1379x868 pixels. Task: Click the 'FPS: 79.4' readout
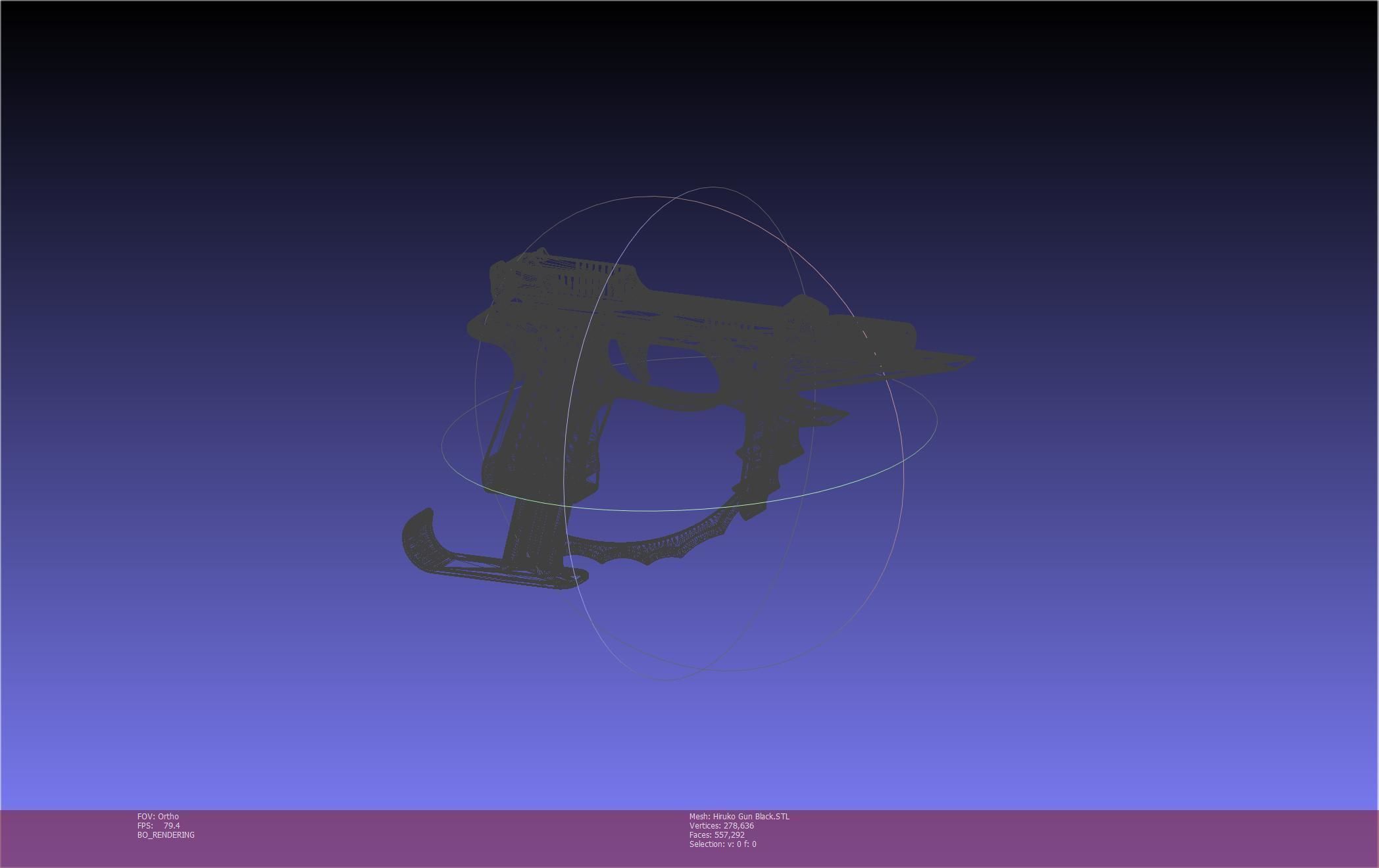pos(159,825)
